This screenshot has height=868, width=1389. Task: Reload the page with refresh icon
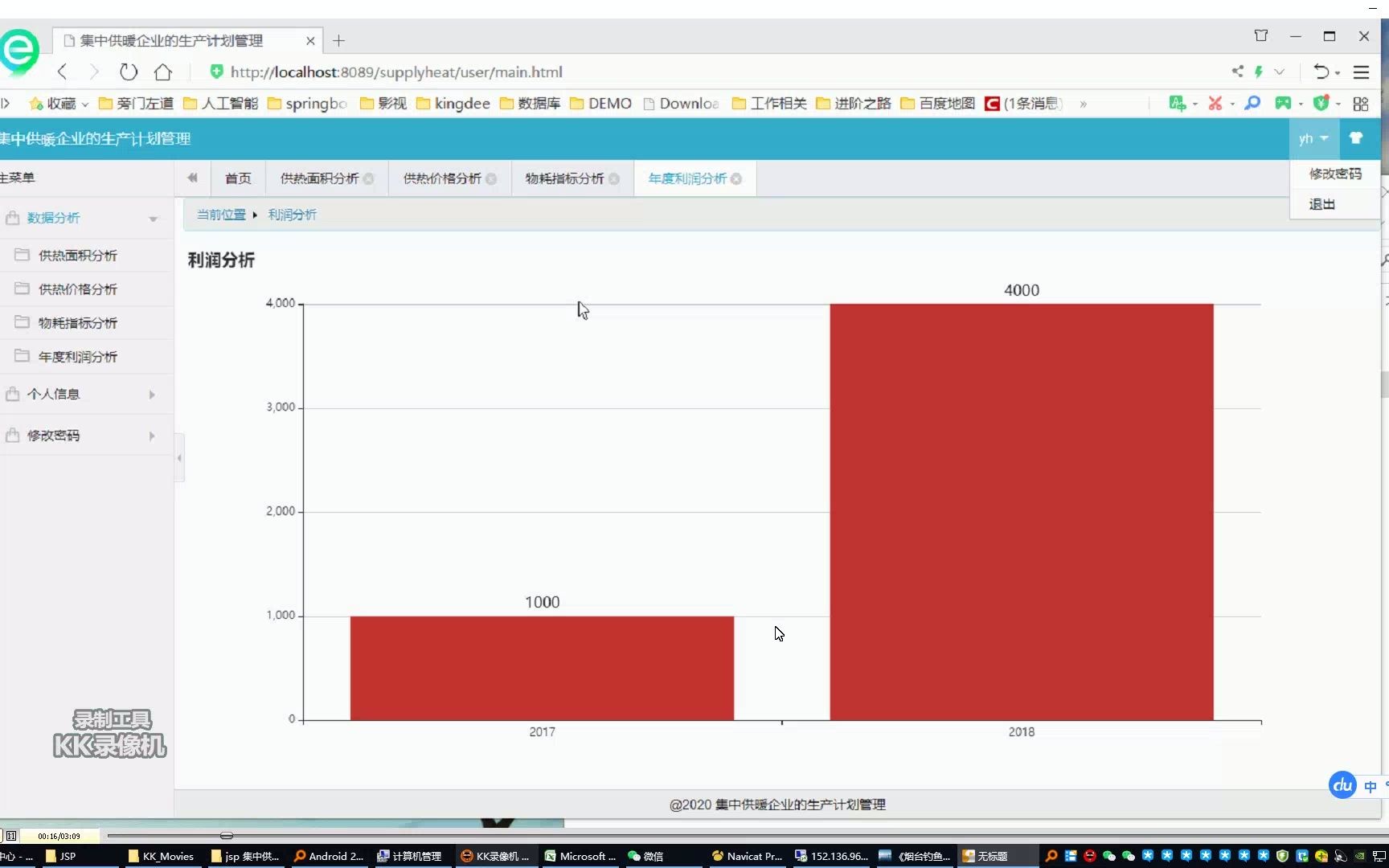pyautogui.click(x=129, y=72)
